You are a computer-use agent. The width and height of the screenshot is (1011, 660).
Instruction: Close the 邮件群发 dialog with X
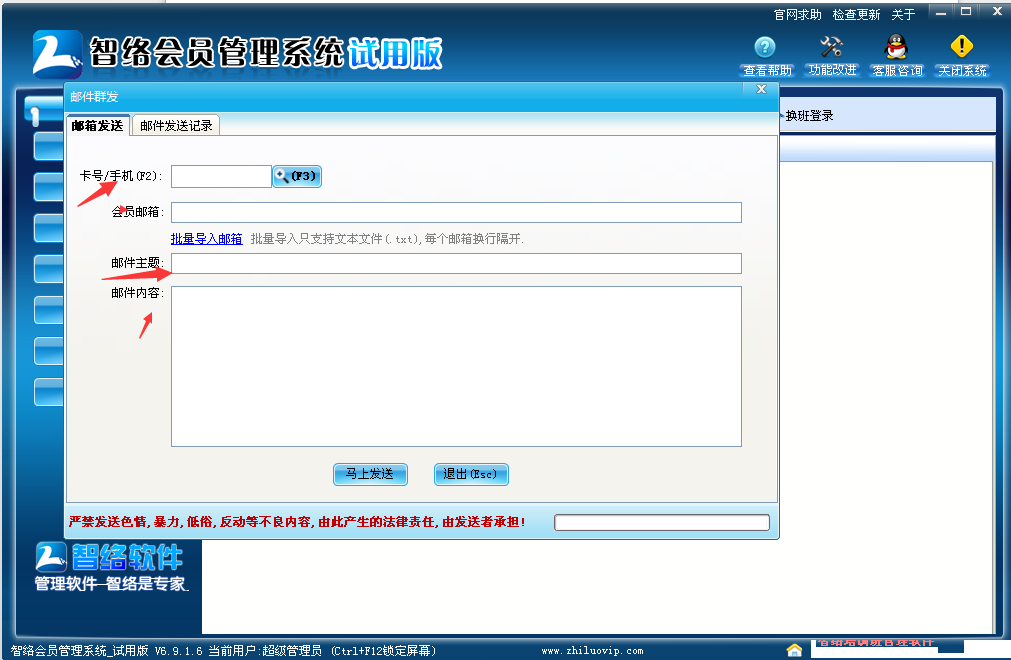pos(761,89)
